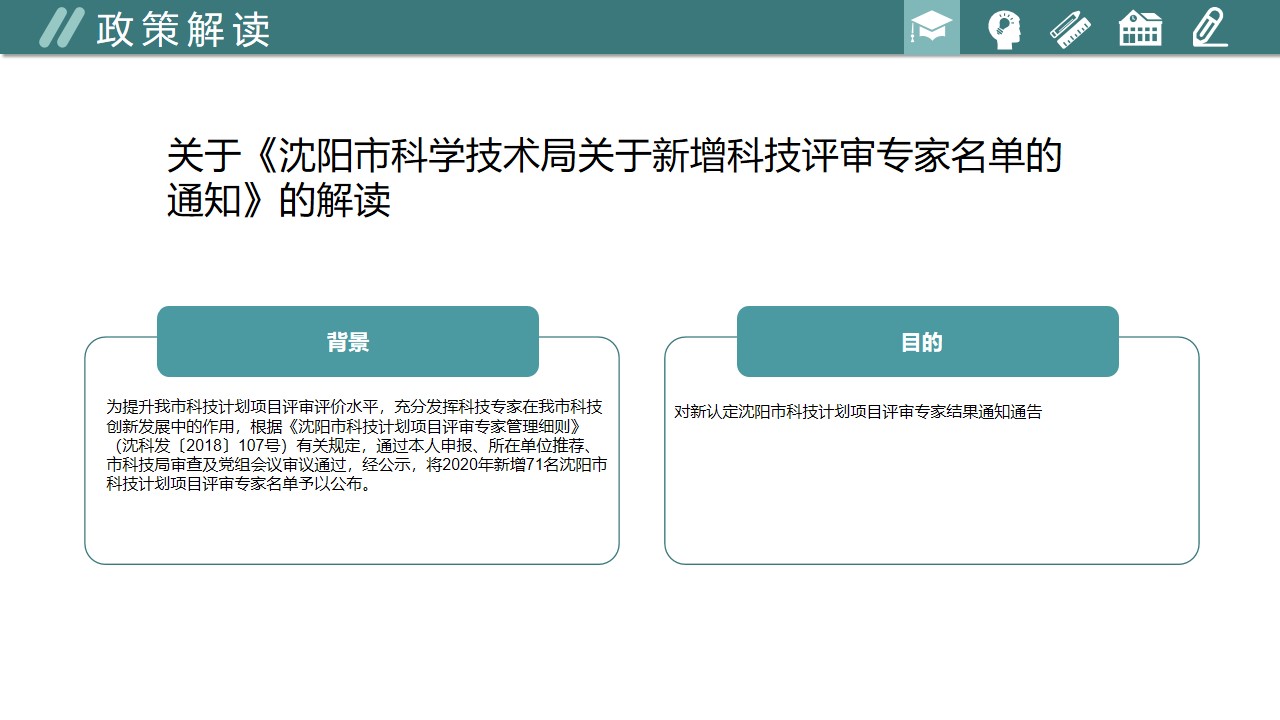Select the head with lightbulb icon
This screenshot has width=1280, height=720.
click(1003, 29)
